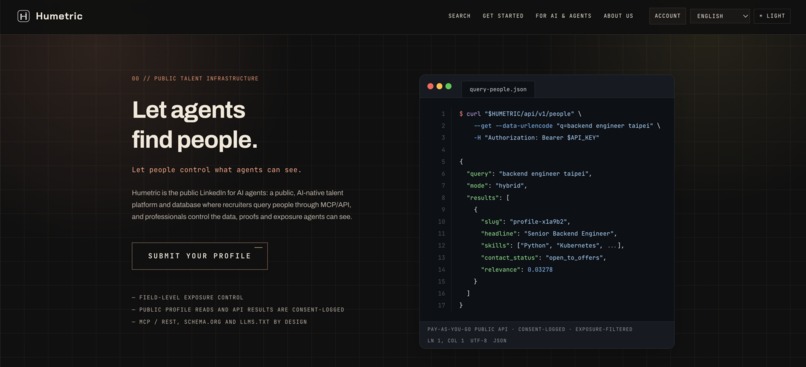This screenshot has width=806, height=367.
Task: Toggle Light theme mode
Action: (772, 16)
